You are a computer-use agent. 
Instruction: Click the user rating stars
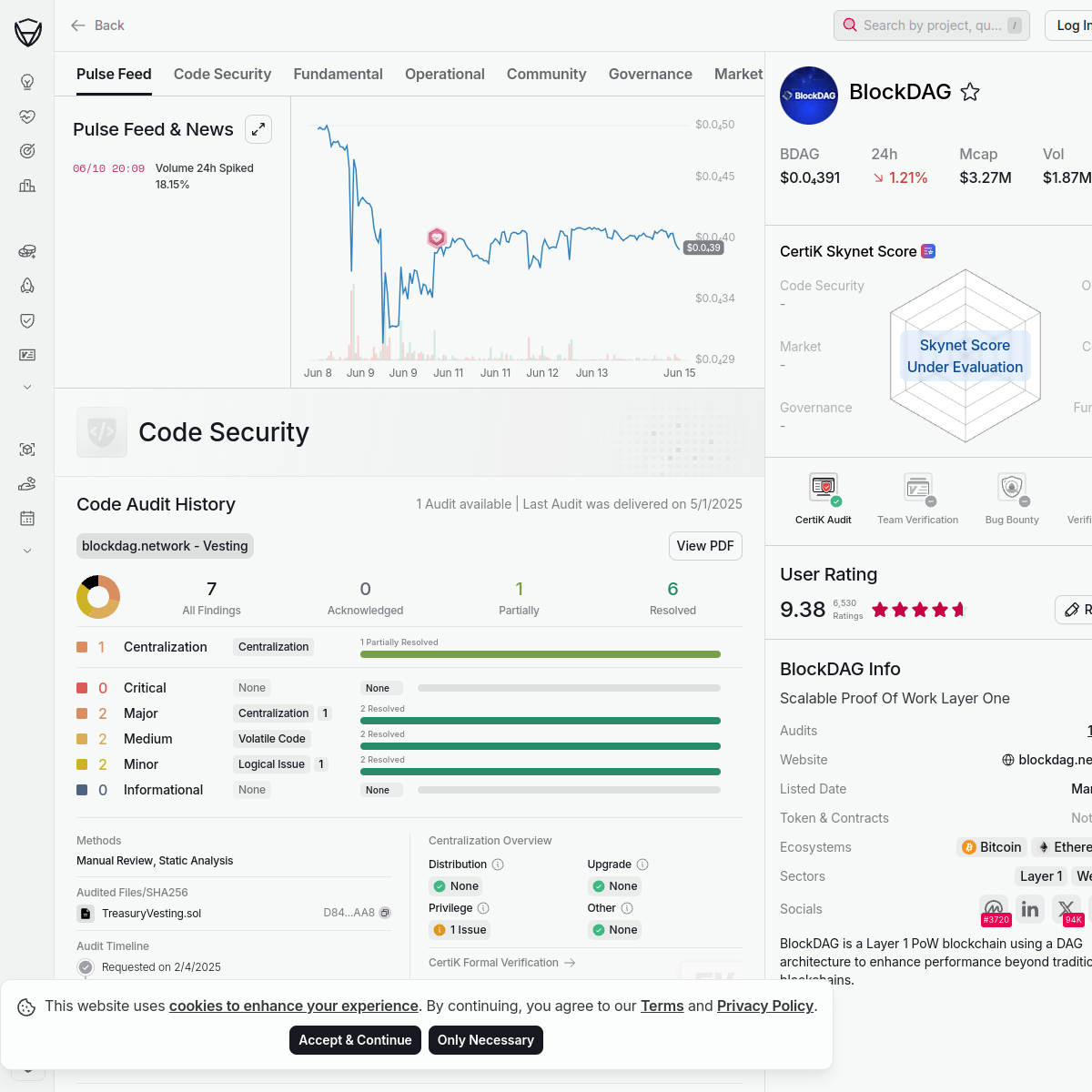(918, 610)
